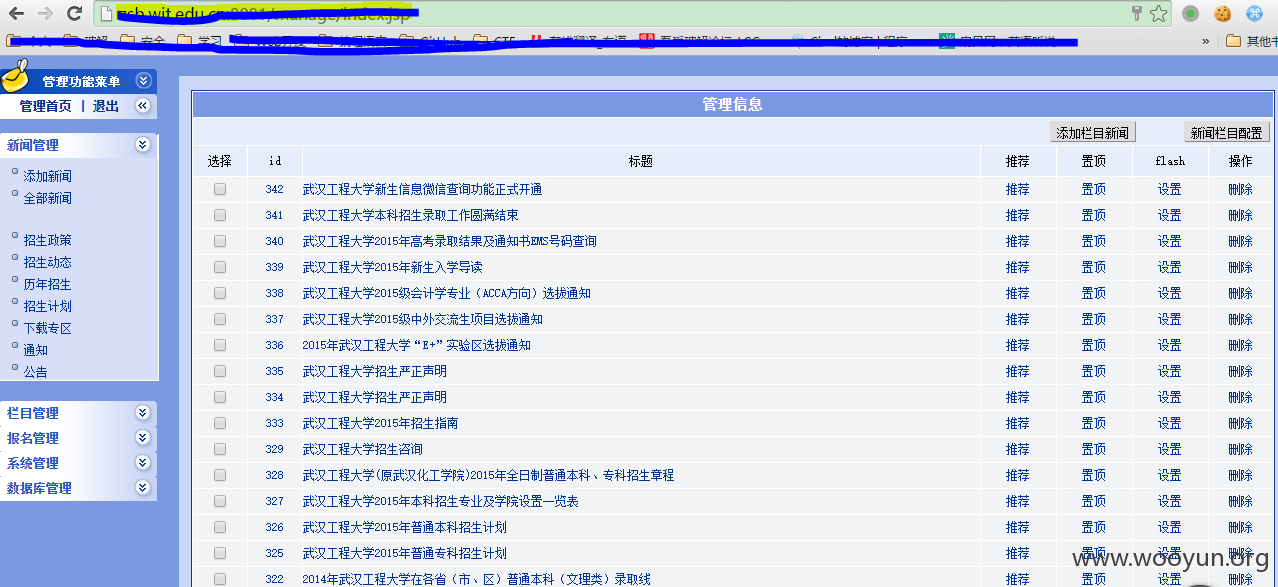The width and height of the screenshot is (1278, 587).
Task: Tick the checkbox for news id 325
Action: 220,553
